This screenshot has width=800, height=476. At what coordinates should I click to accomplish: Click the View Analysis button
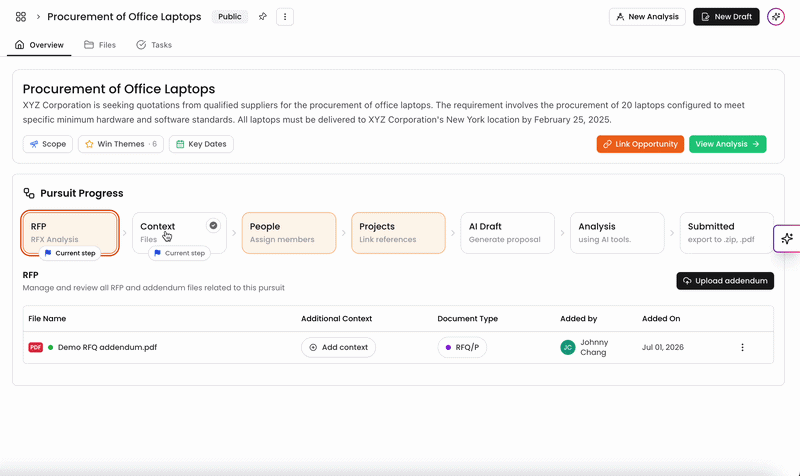pyautogui.click(x=728, y=144)
